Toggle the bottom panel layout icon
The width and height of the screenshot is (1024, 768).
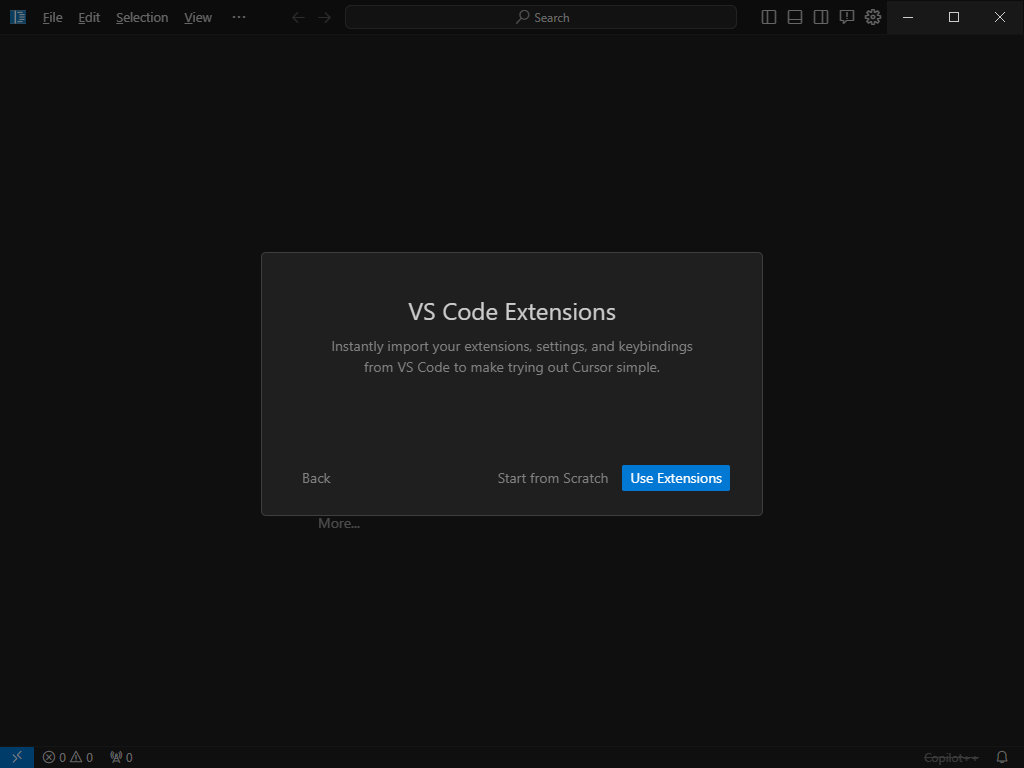pos(795,18)
